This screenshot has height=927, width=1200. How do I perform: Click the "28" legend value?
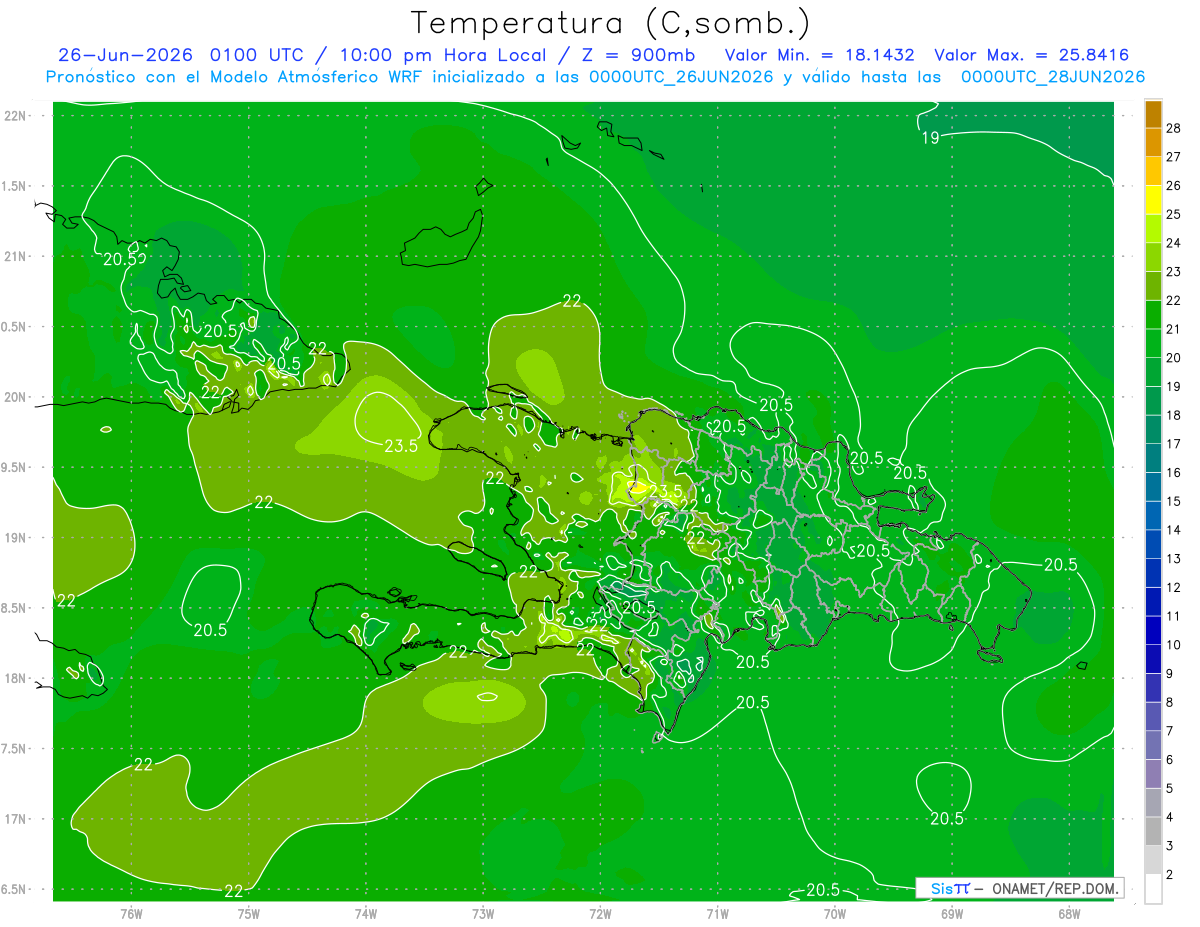[x=1173, y=128]
